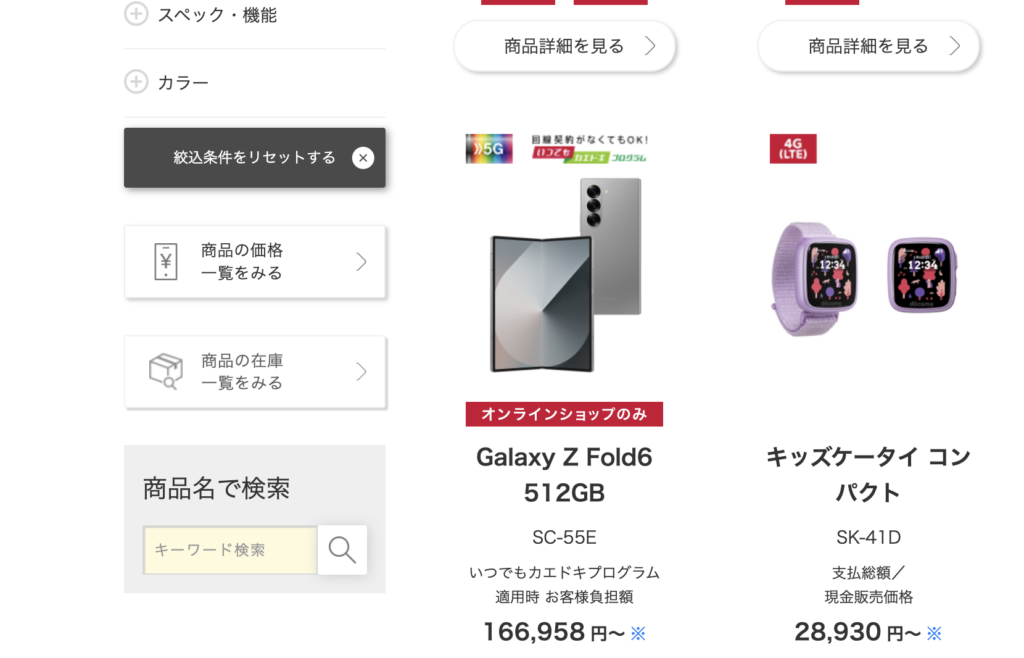Expand the カラー filter plus icon
Screen dimensions: 1024x658
point(136,82)
